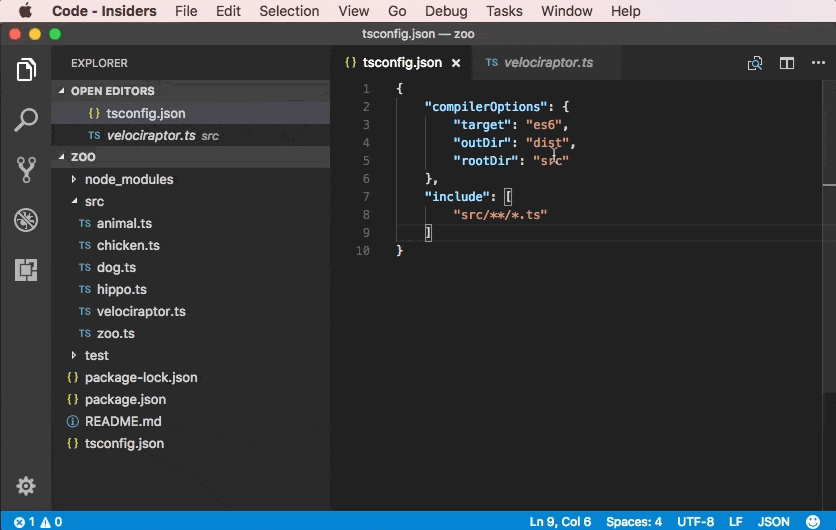Open the Explorer view in activity bar
836x530 pixels.
pos(26,70)
